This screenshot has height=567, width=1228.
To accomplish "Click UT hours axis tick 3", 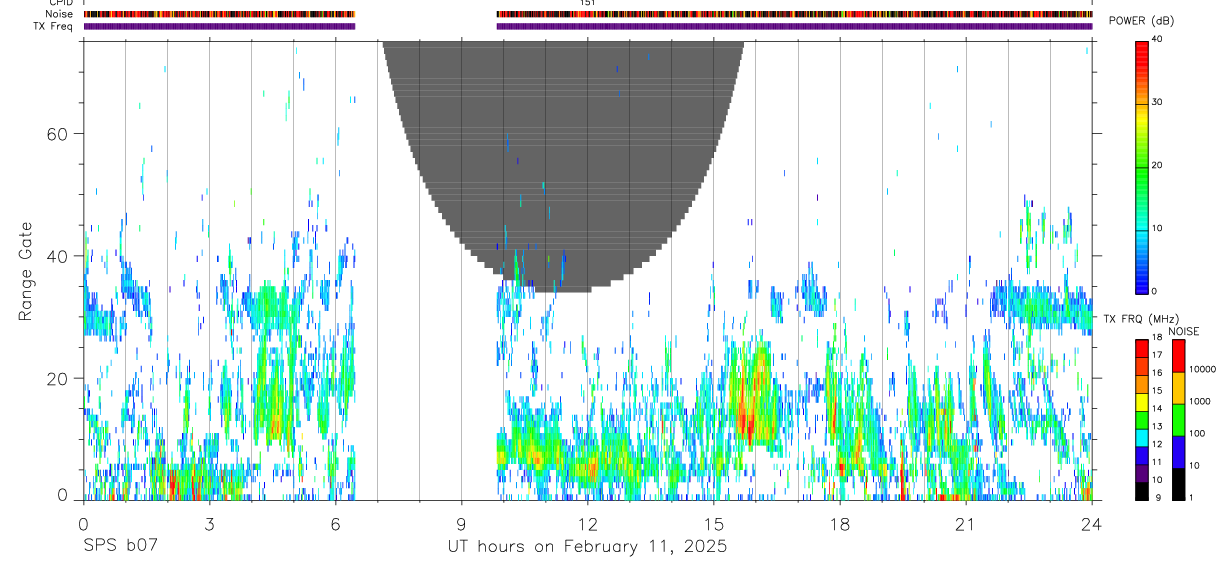I will coord(209,523).
